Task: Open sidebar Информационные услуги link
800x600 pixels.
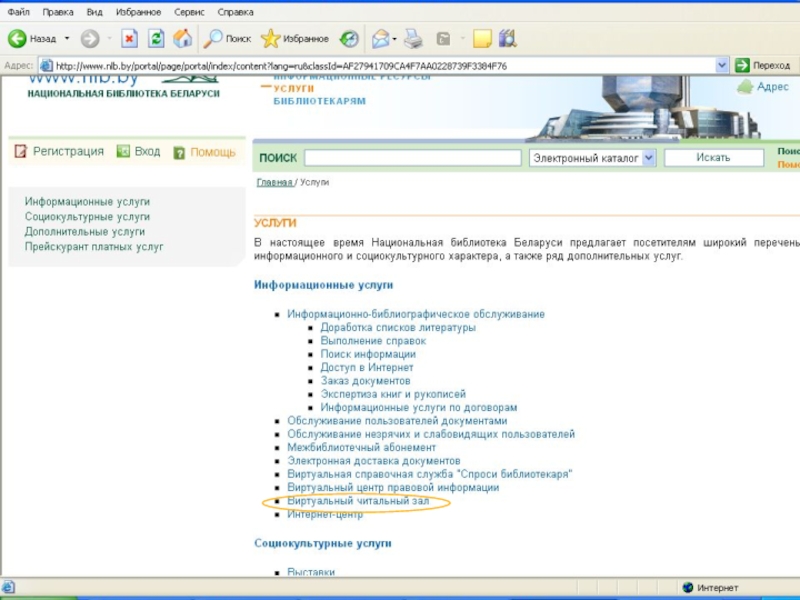Action: pos(87,202)
